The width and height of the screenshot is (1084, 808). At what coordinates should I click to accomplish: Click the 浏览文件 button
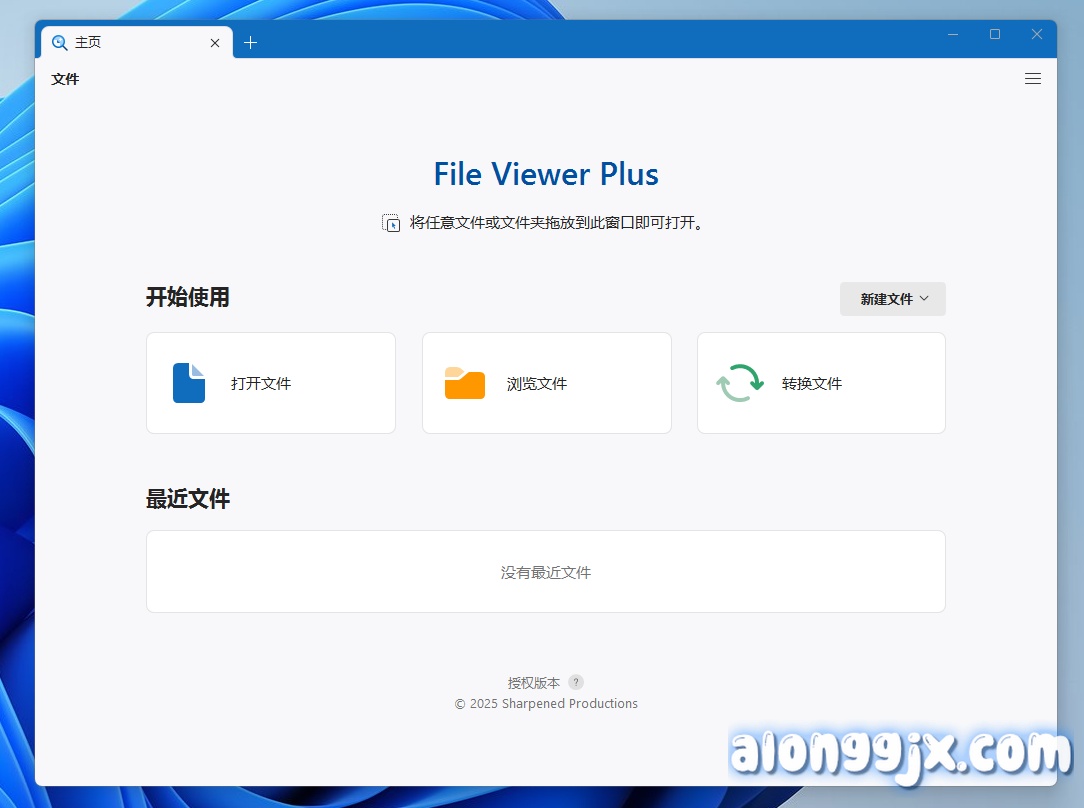(x=546, y=382)
